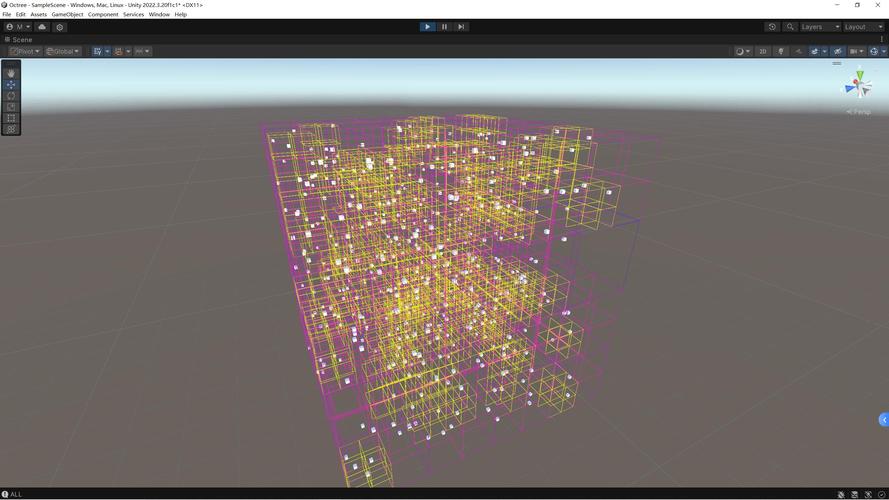Toggle hidden objects visibility icon
The width and height of the screenshot is (889, 500).
click(837, 51)
